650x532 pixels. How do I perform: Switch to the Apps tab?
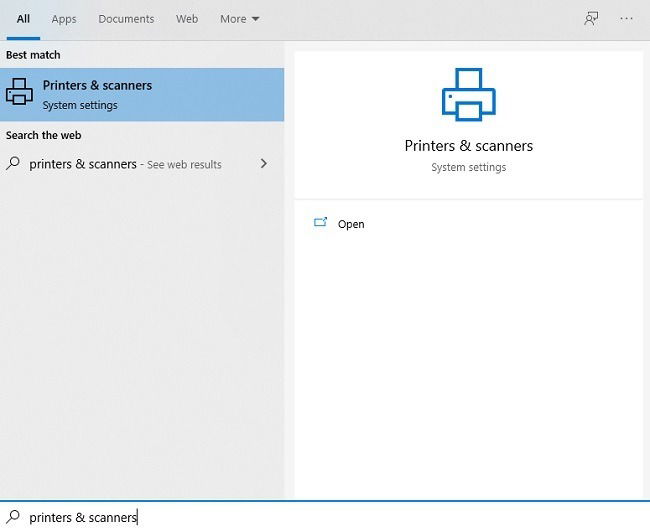click(64, 19)
